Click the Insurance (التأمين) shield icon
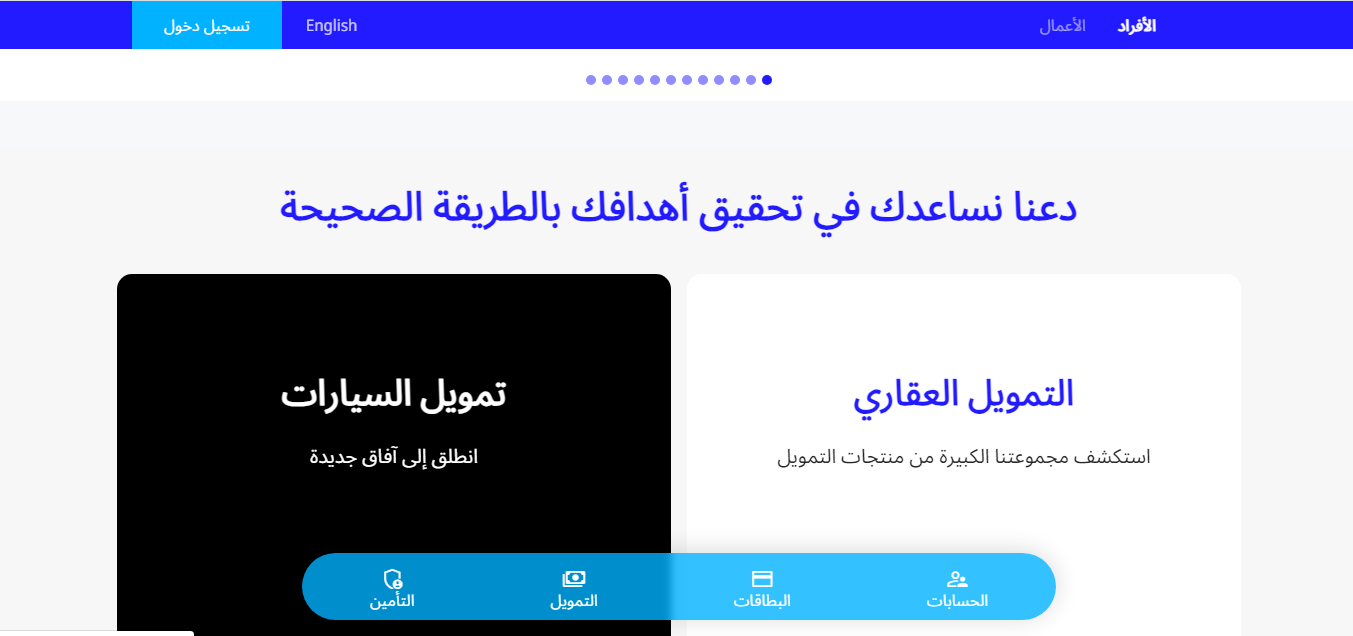The width and height of the screenshot is (1353, 636). click(392, 579)
